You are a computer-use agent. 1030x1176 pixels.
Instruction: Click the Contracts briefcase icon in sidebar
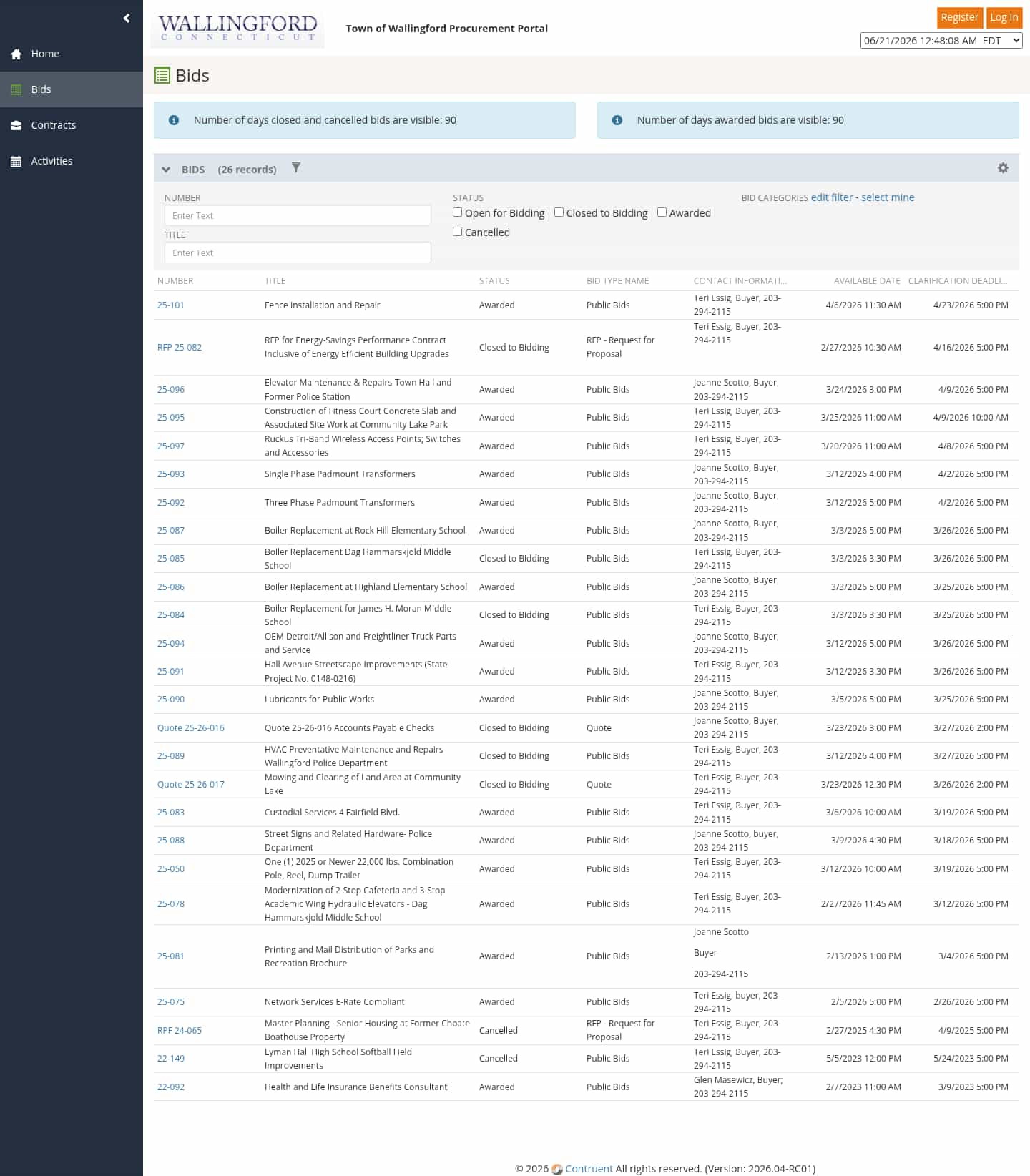coord(16,125)
